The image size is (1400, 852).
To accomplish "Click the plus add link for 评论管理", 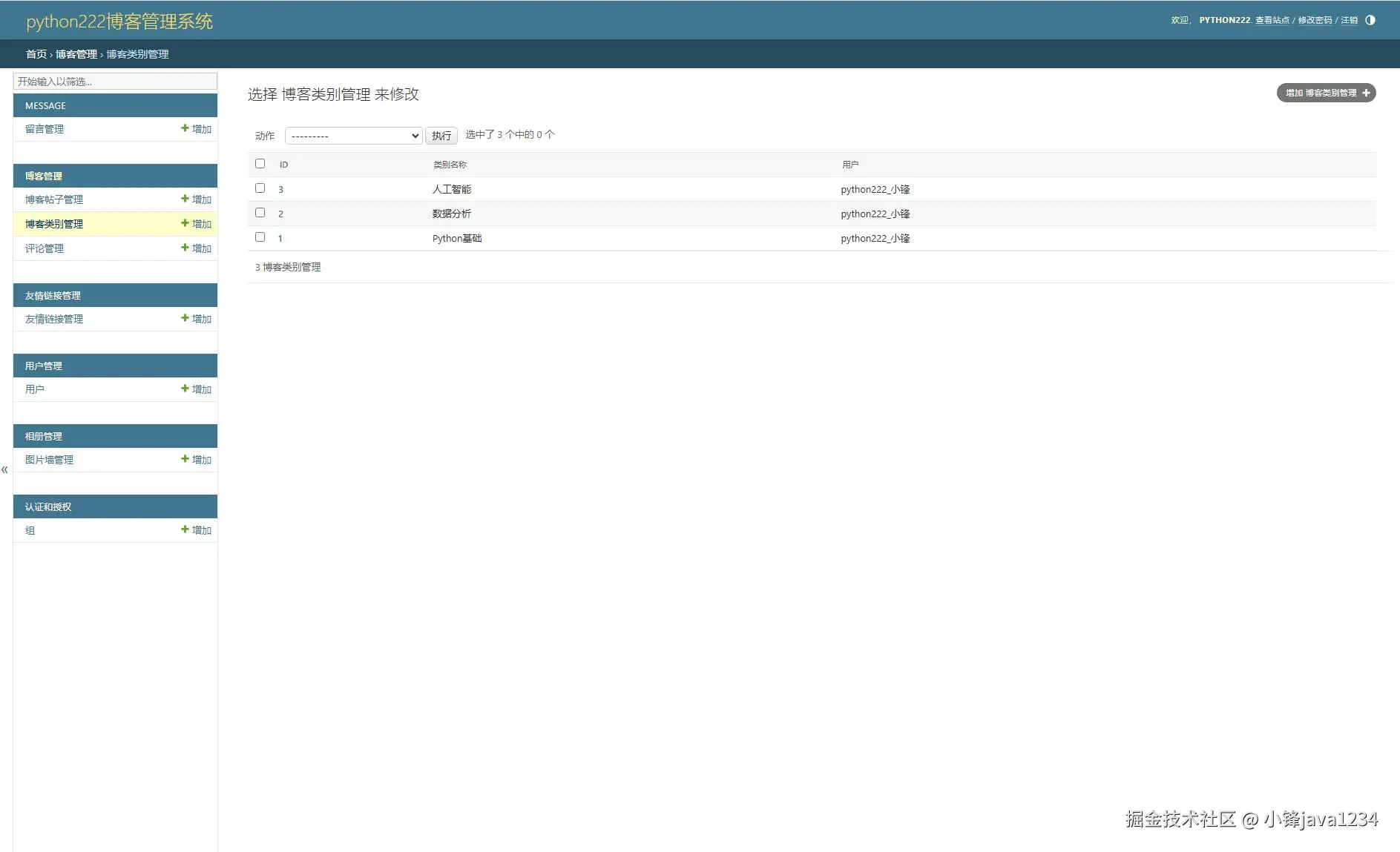I will tap(196, 248).
